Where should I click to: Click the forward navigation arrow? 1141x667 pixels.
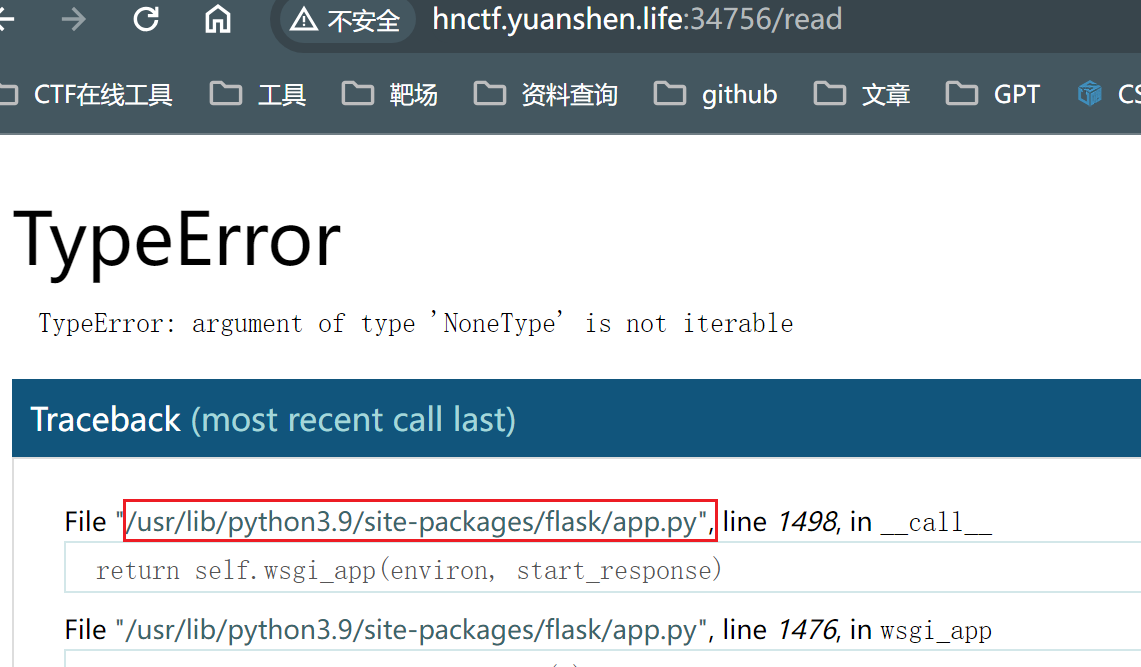point(74,19)
